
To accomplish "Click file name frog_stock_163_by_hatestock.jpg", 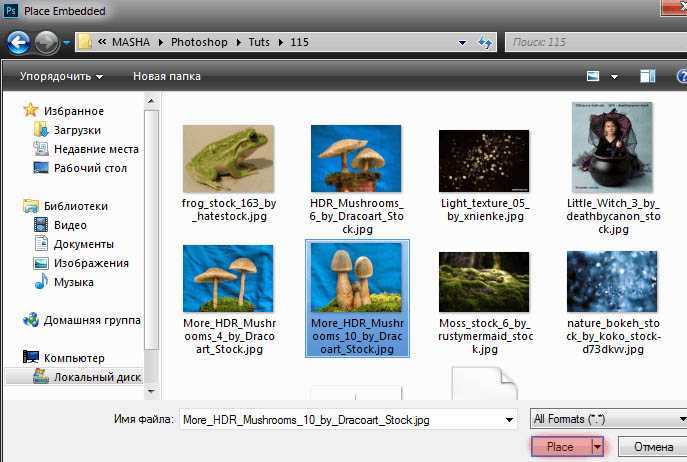I will (x=229, y=210).
